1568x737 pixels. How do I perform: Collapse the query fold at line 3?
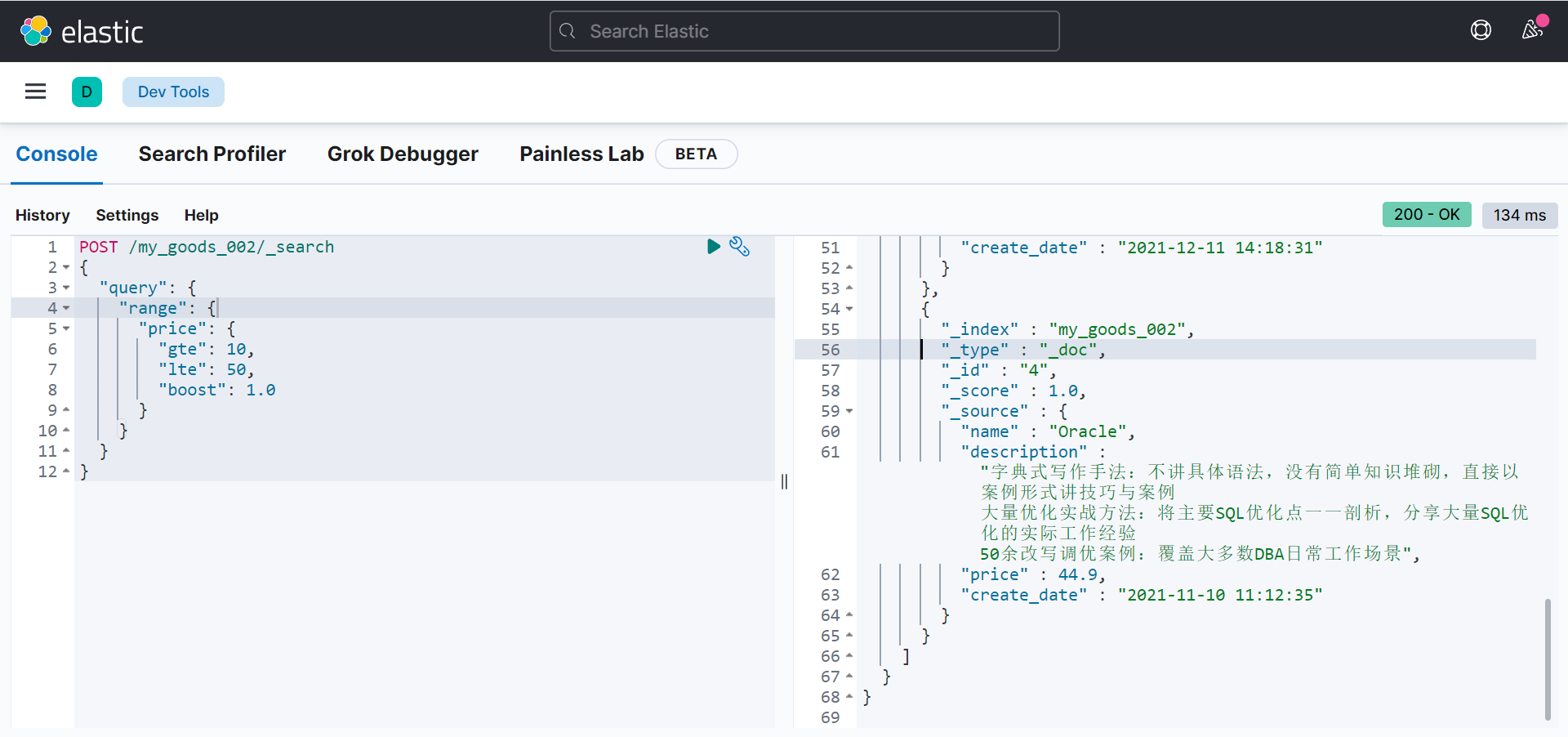click(66, 288)
